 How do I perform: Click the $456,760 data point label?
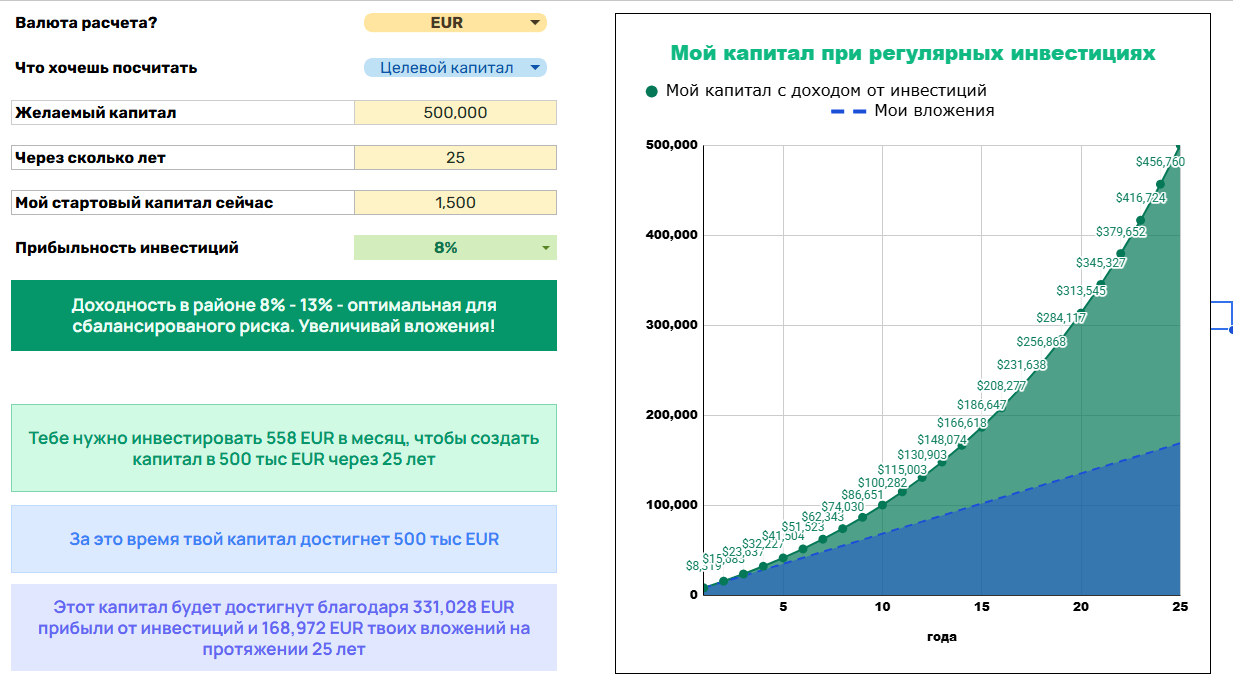(1160, 162)
